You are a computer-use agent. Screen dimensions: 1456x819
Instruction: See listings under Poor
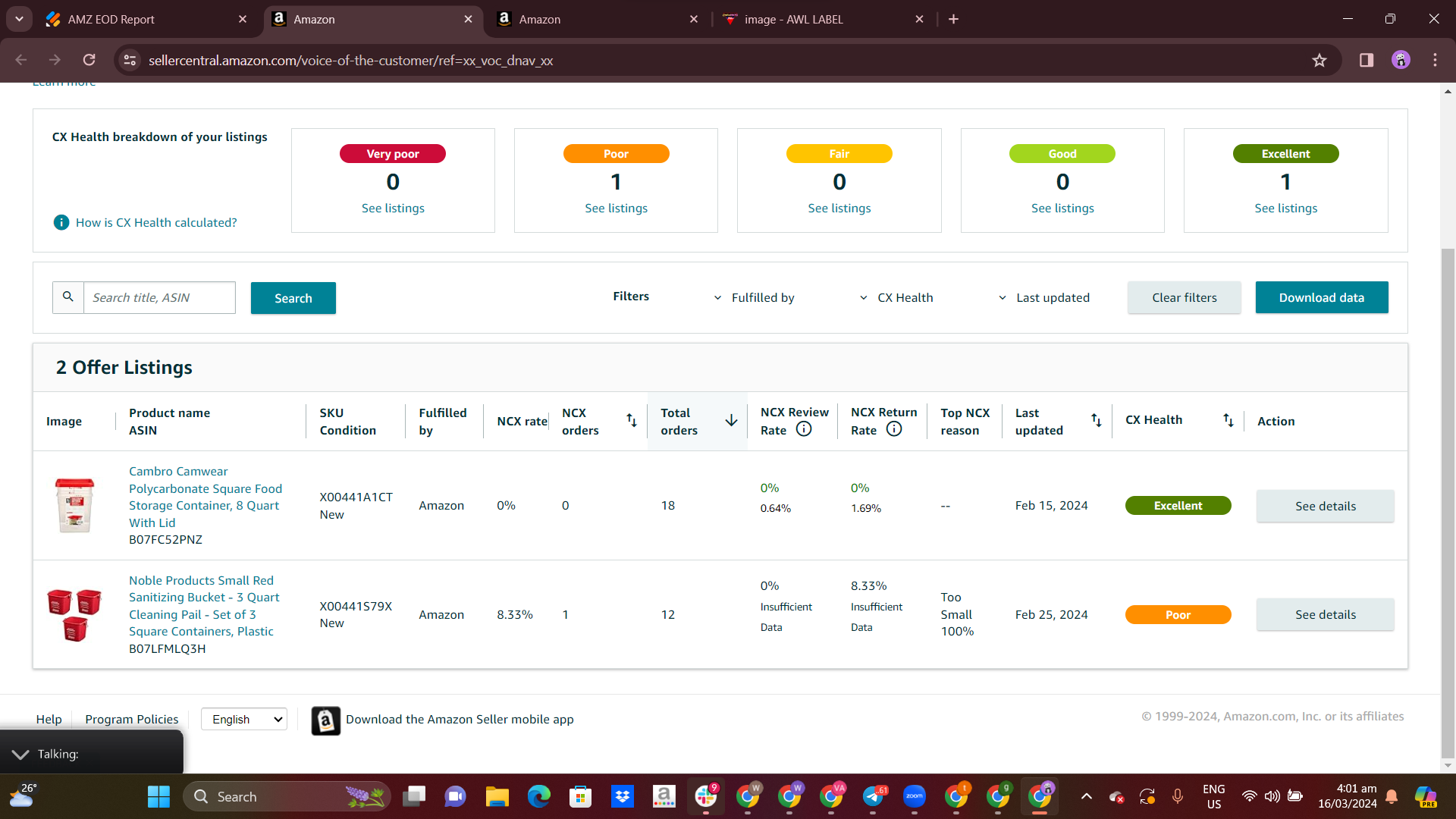616,208
